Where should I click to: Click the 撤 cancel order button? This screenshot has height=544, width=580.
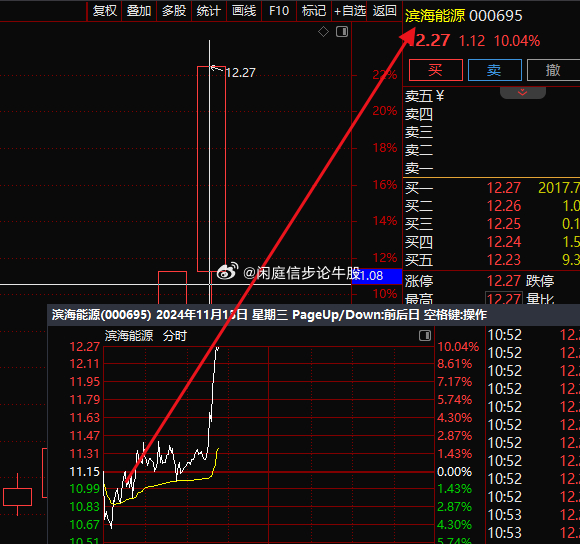coord(553,70)
